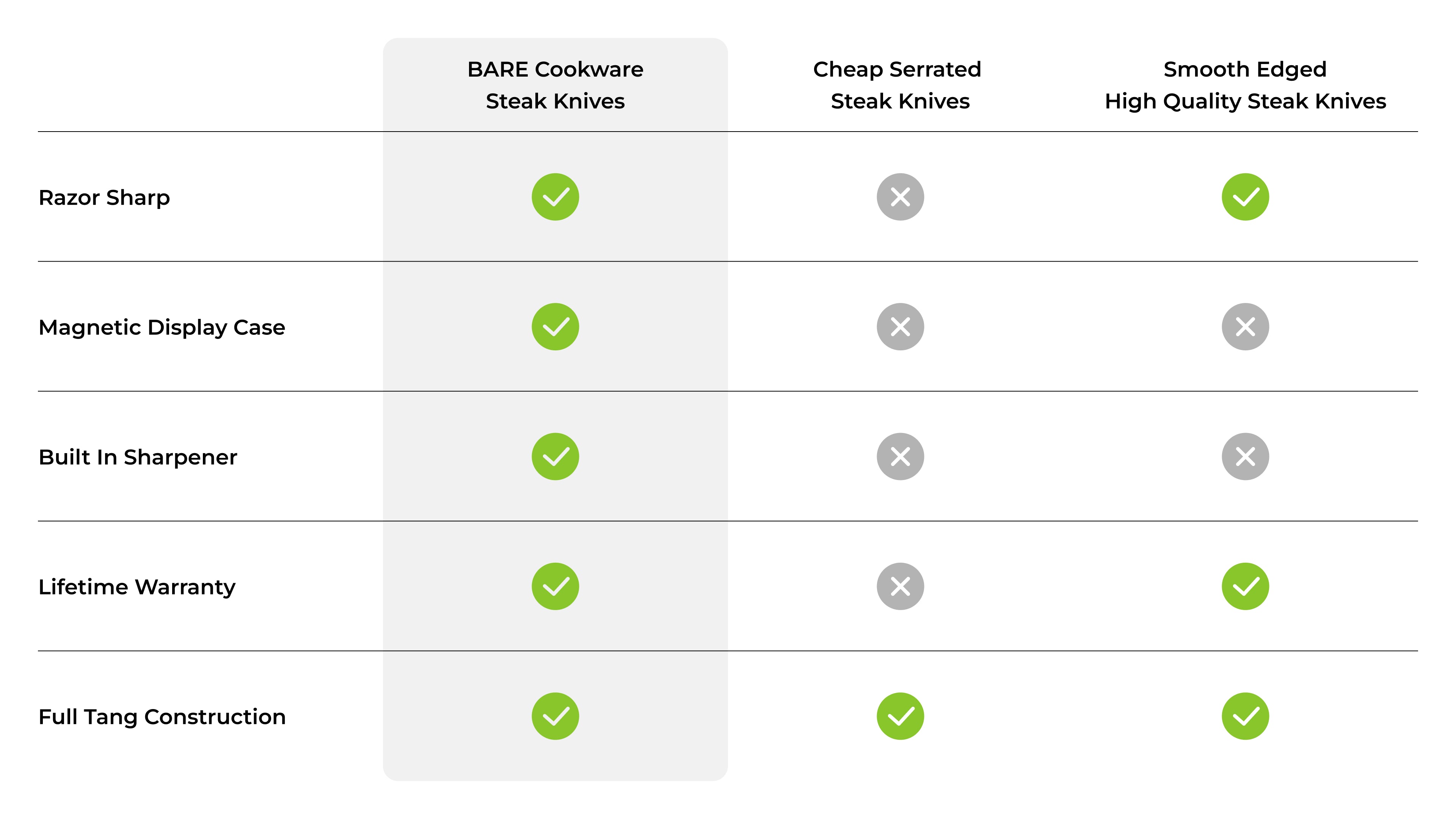Click BARE Cookware Razor Sharp green checkmark
Viewport: 1456px width, 819px height.
coord(555,197)
